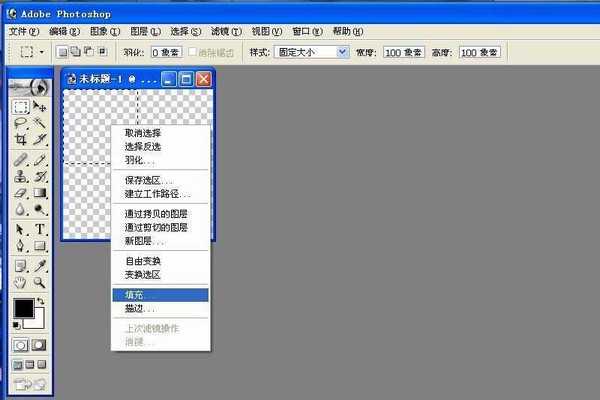Select the Hand tool
Image resolution: width=600 pixels, height=400 pixels.
(x=21, y=282)
